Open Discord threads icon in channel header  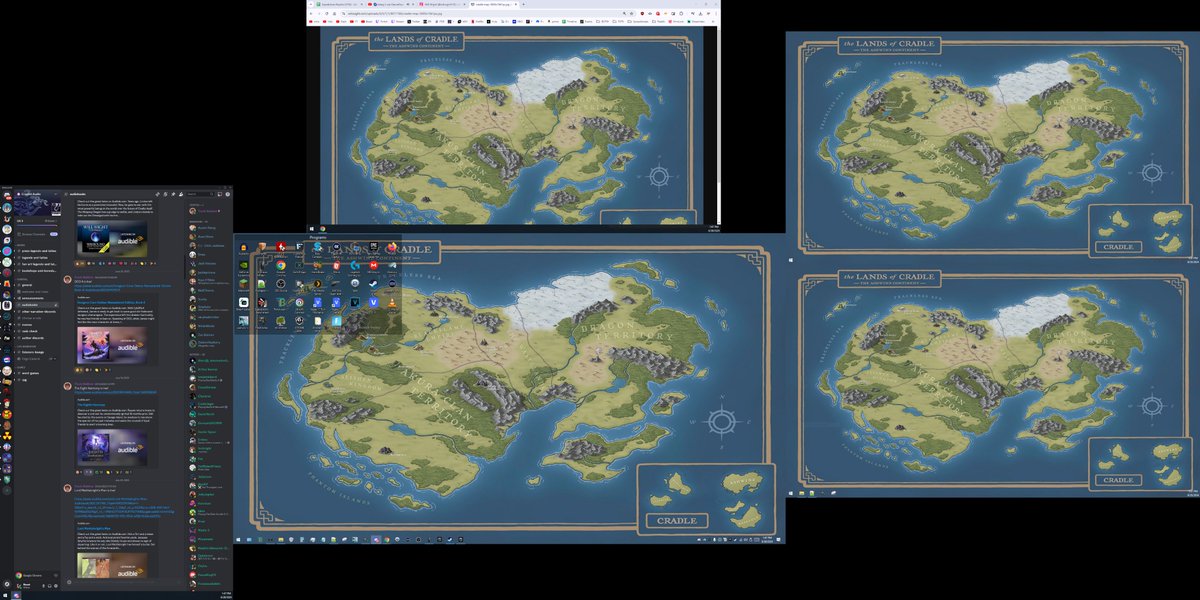pyautogui.click(x=157, y=194)
